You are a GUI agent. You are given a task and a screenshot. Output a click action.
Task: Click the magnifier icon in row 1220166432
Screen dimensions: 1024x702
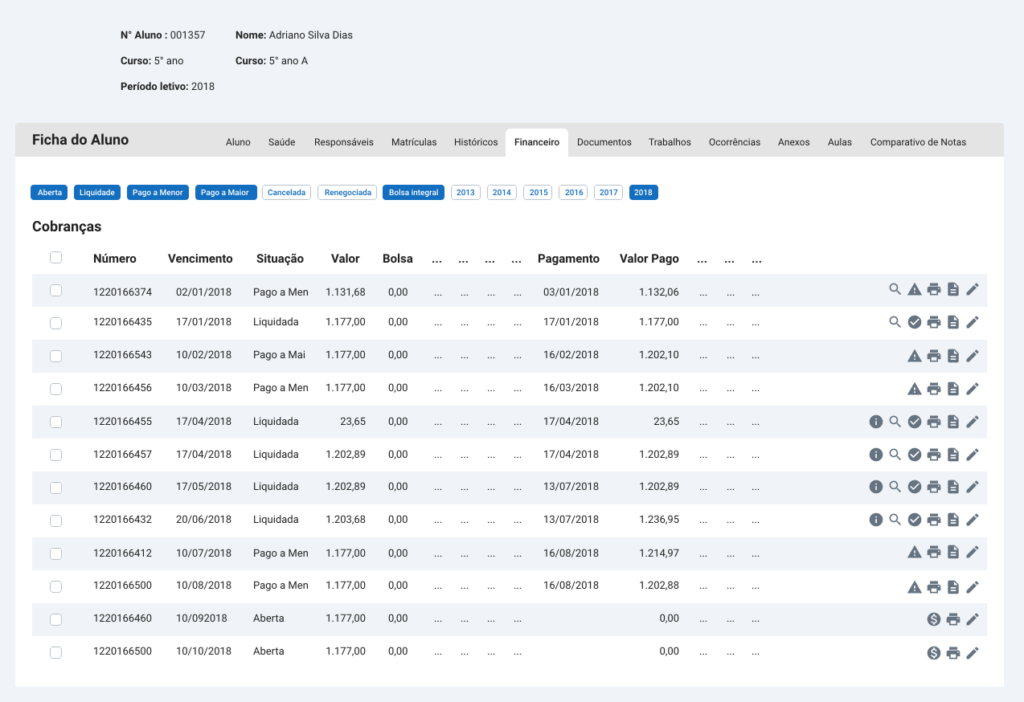pos(895,520)
